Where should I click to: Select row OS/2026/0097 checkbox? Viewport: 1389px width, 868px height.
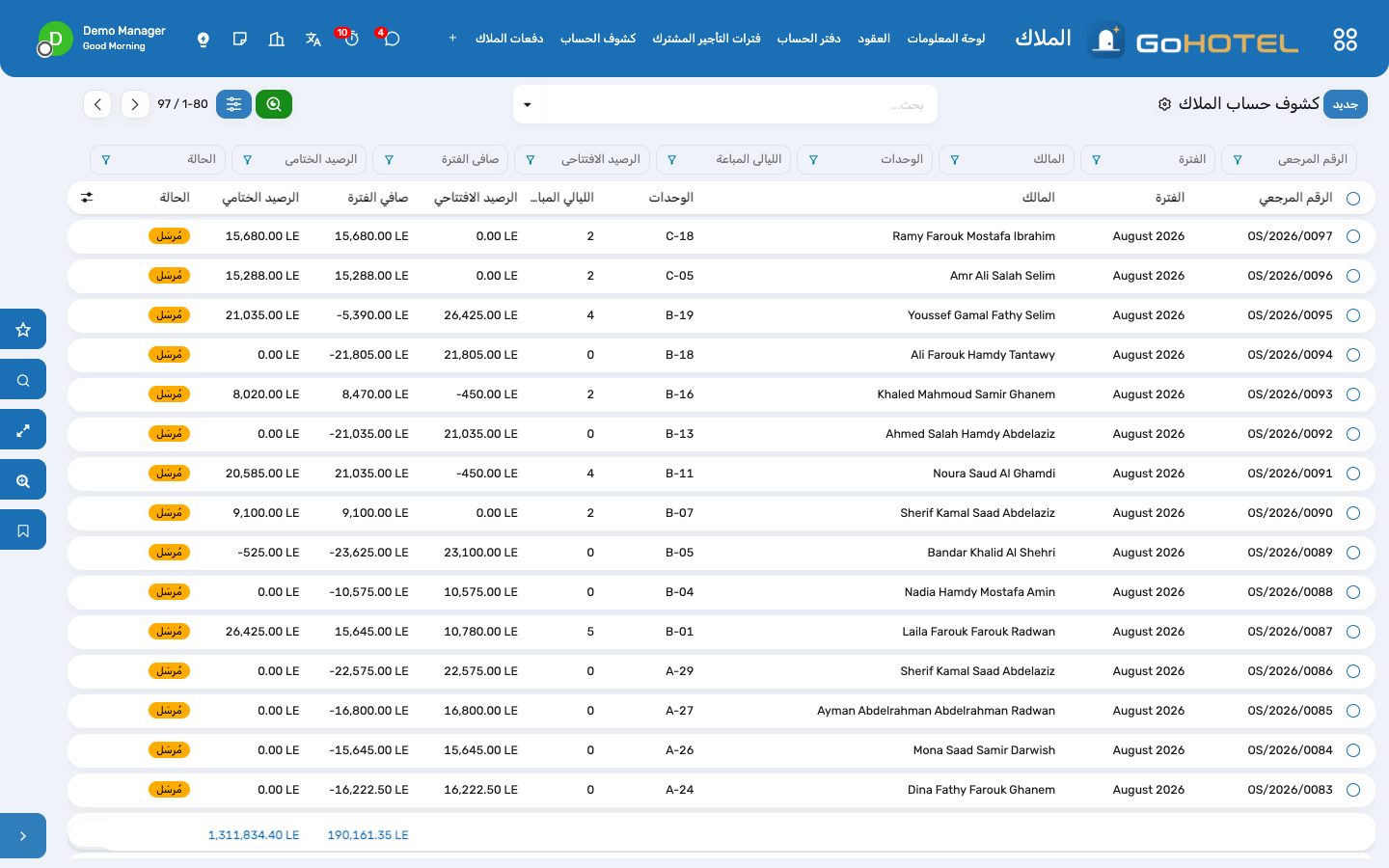[1353, 236]
